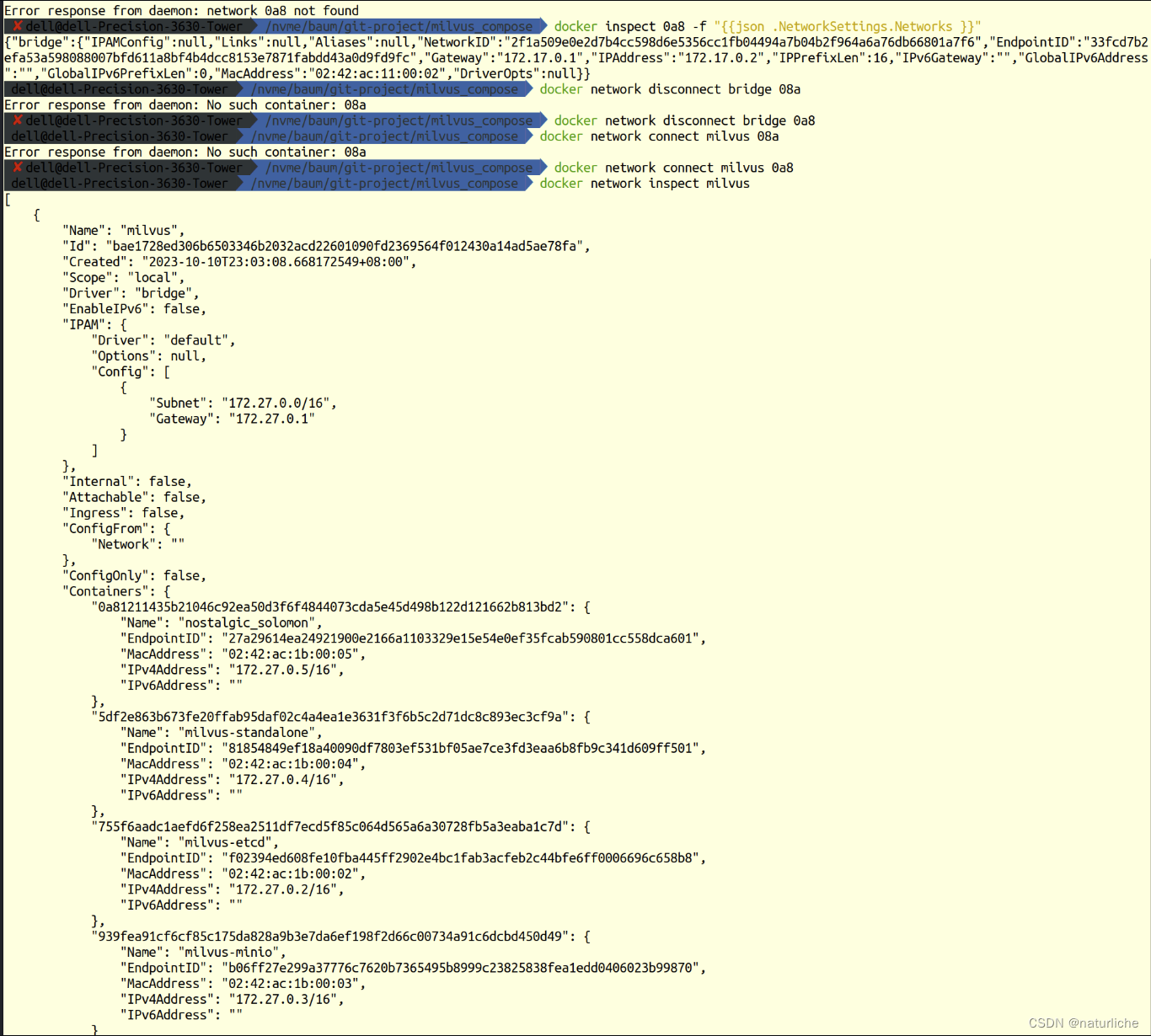Click the container ID starting 939fea91cf
Screen dimensions: 1151x1036
tap(329, 937)
